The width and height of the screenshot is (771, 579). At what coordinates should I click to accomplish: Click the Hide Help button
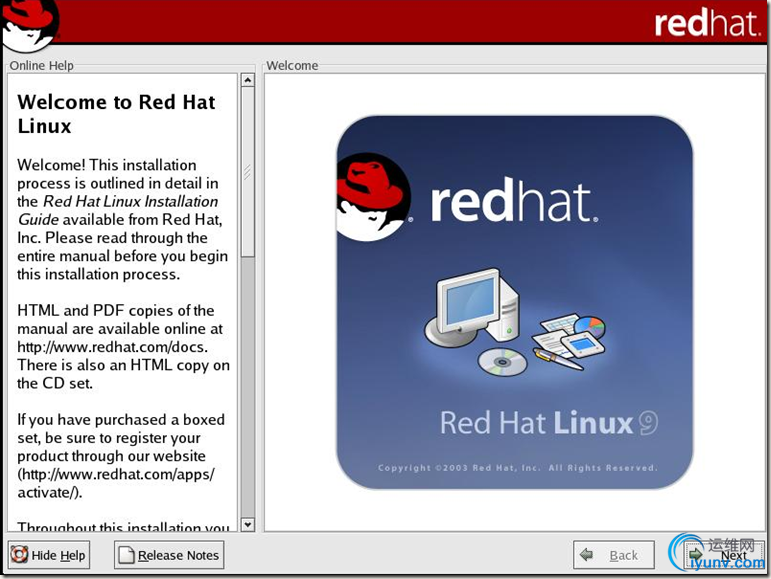click(x=49, y=555)
